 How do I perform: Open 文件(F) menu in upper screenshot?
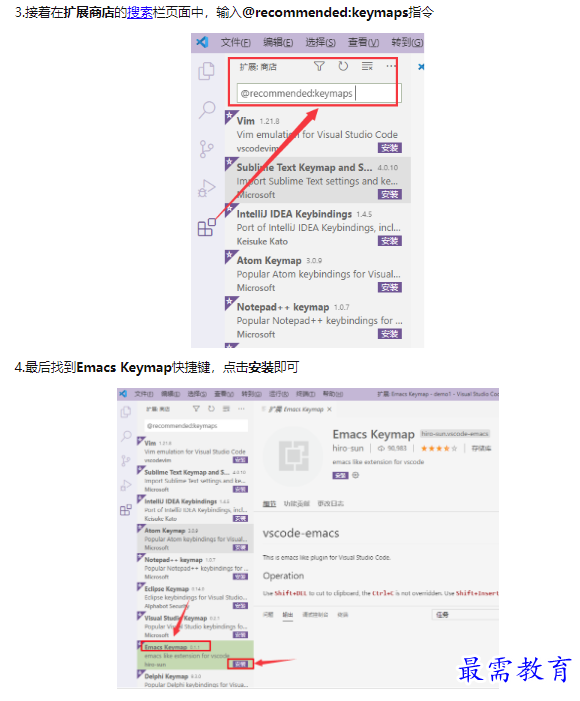236,42
